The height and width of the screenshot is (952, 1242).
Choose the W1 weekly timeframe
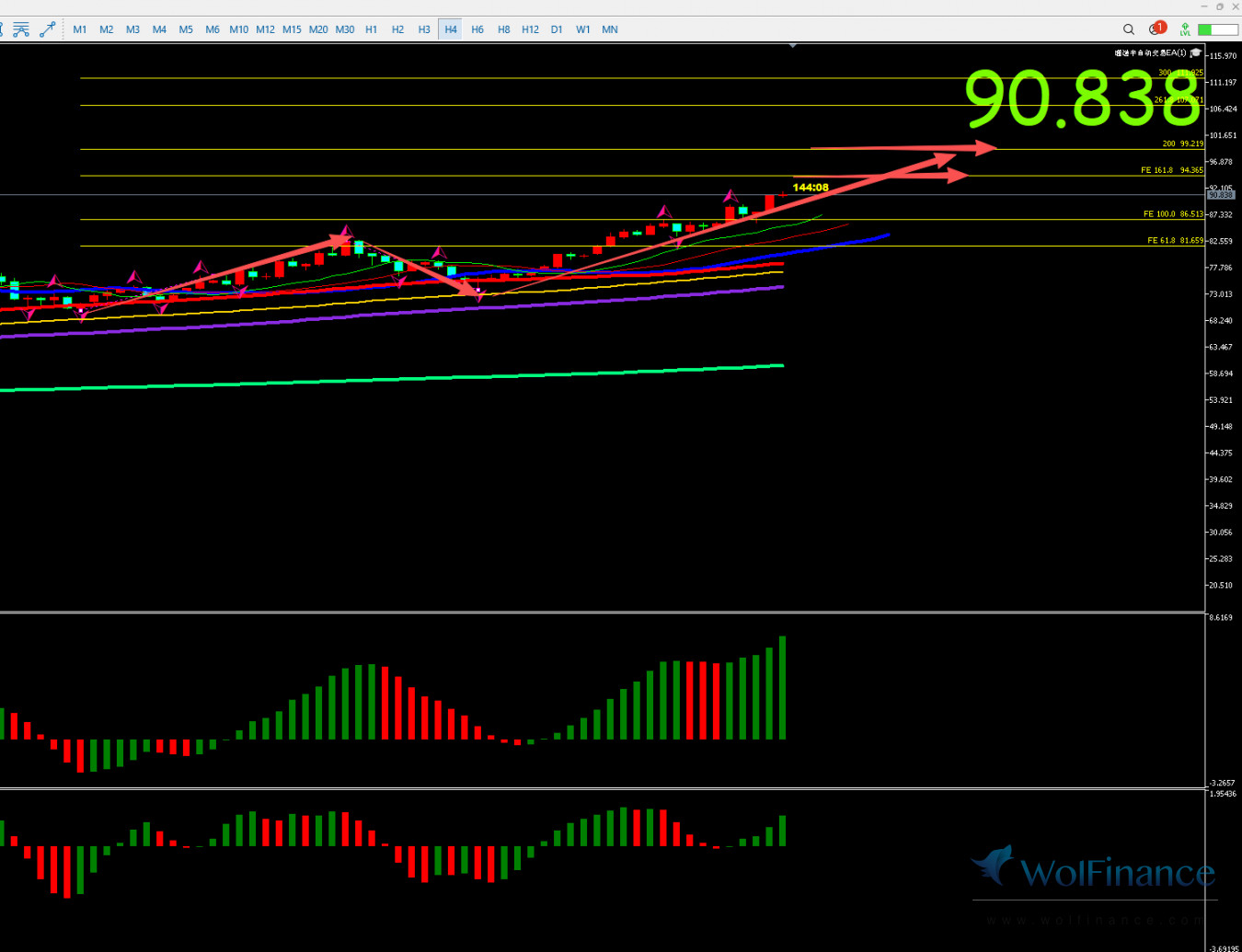[583, 29]
